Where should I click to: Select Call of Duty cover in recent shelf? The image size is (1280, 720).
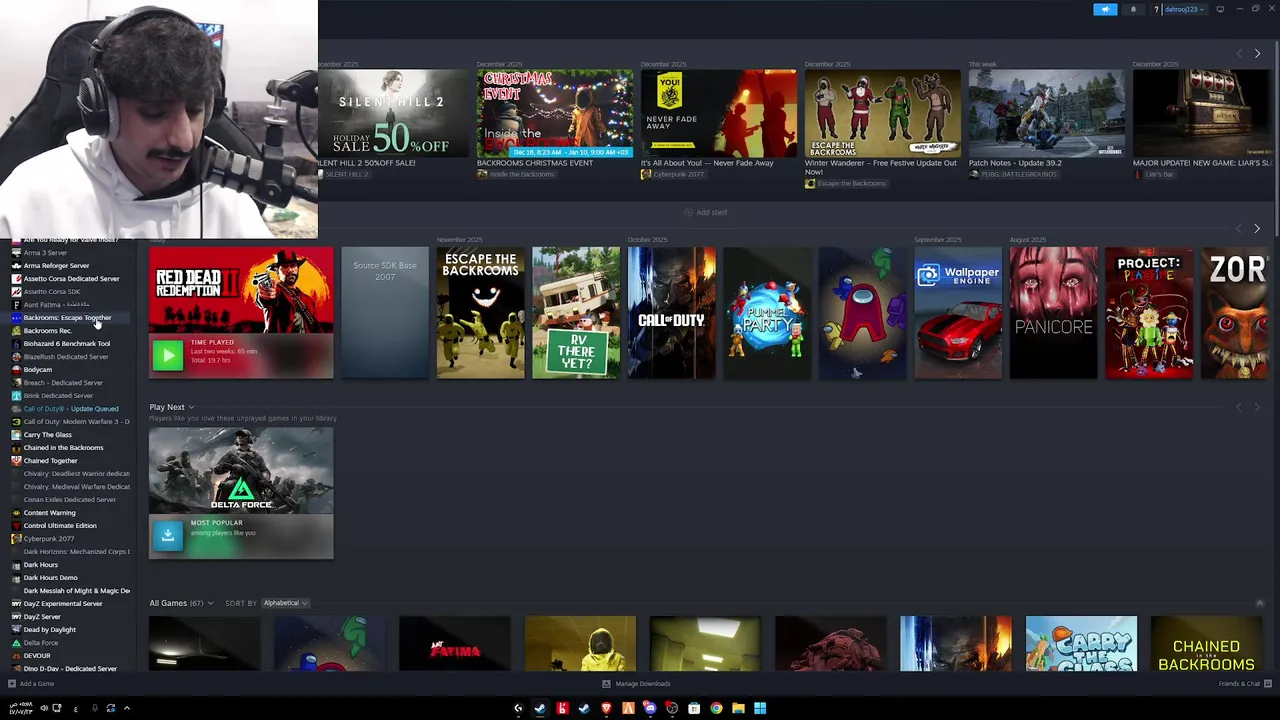click(672, 313)
